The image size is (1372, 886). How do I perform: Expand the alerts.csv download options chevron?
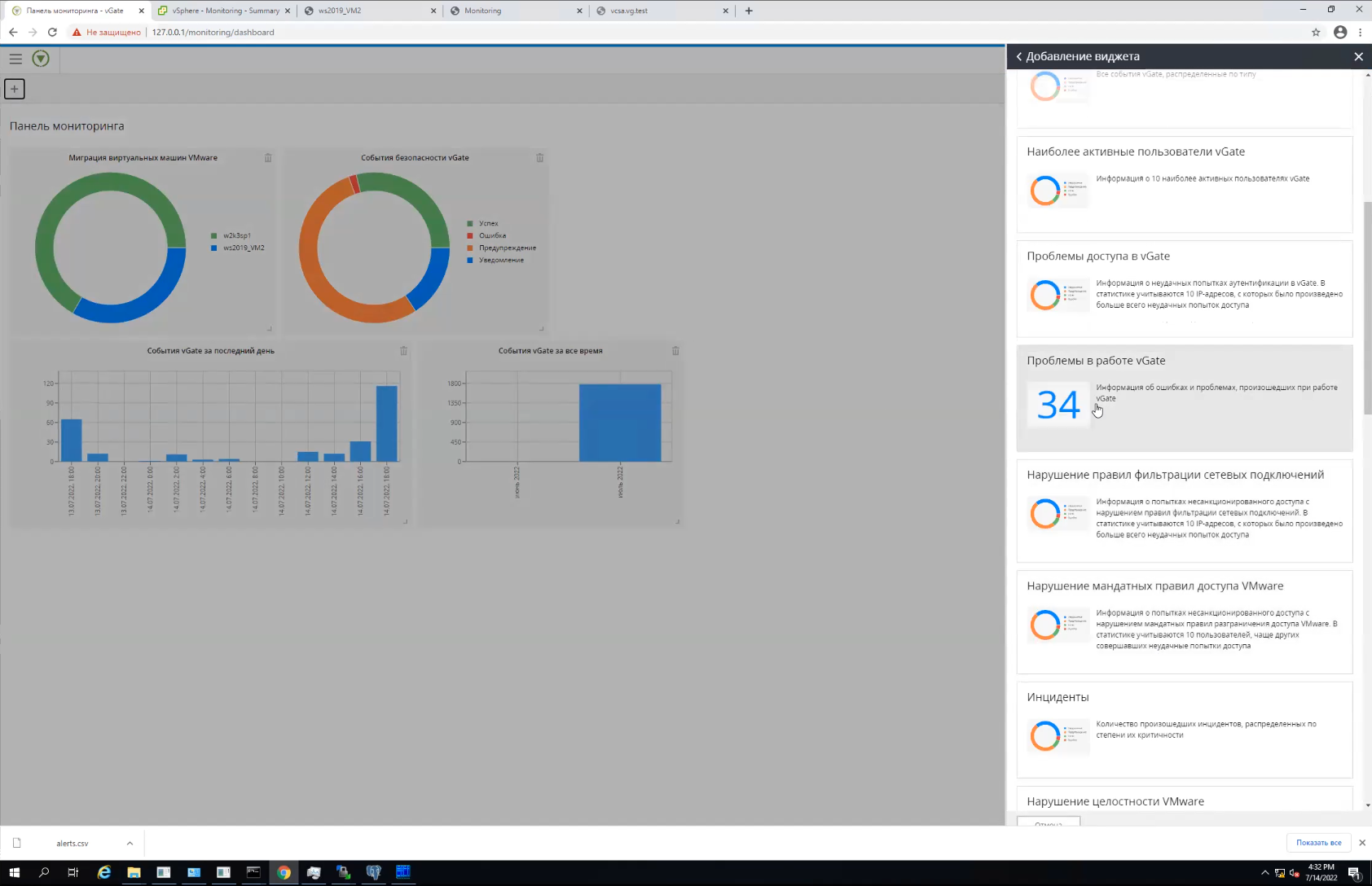(130, 843)
